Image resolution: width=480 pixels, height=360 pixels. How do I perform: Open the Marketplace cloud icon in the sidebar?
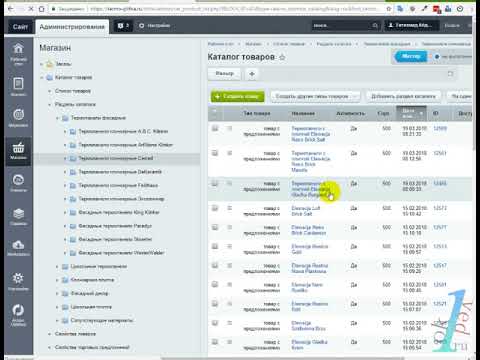[x=18, y=248]
